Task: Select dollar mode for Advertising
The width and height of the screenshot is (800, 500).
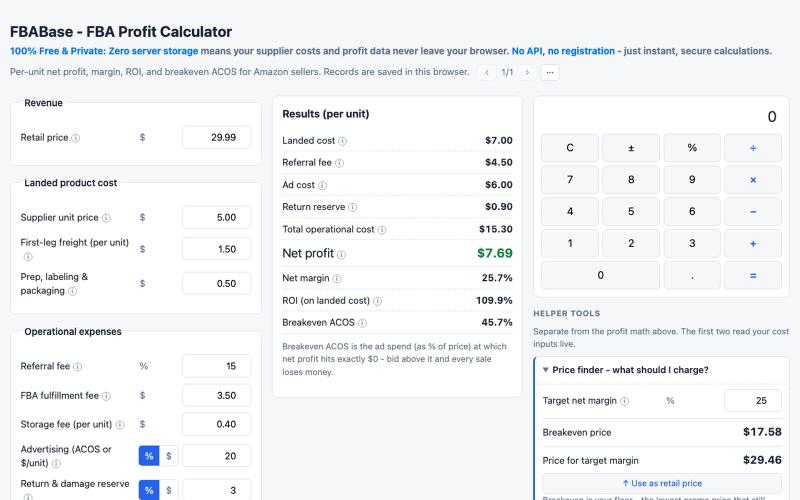Action: (169, 456)
